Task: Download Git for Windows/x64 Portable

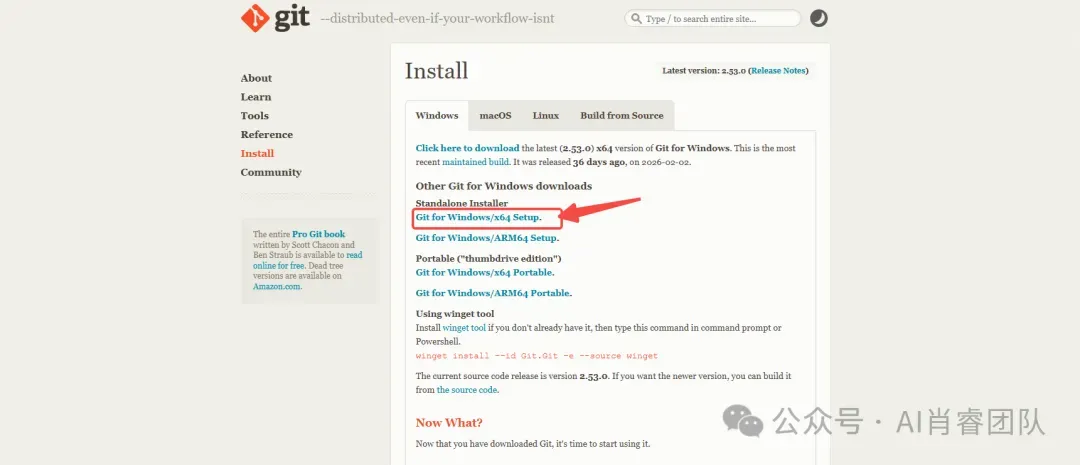Action: click(485, 273)
